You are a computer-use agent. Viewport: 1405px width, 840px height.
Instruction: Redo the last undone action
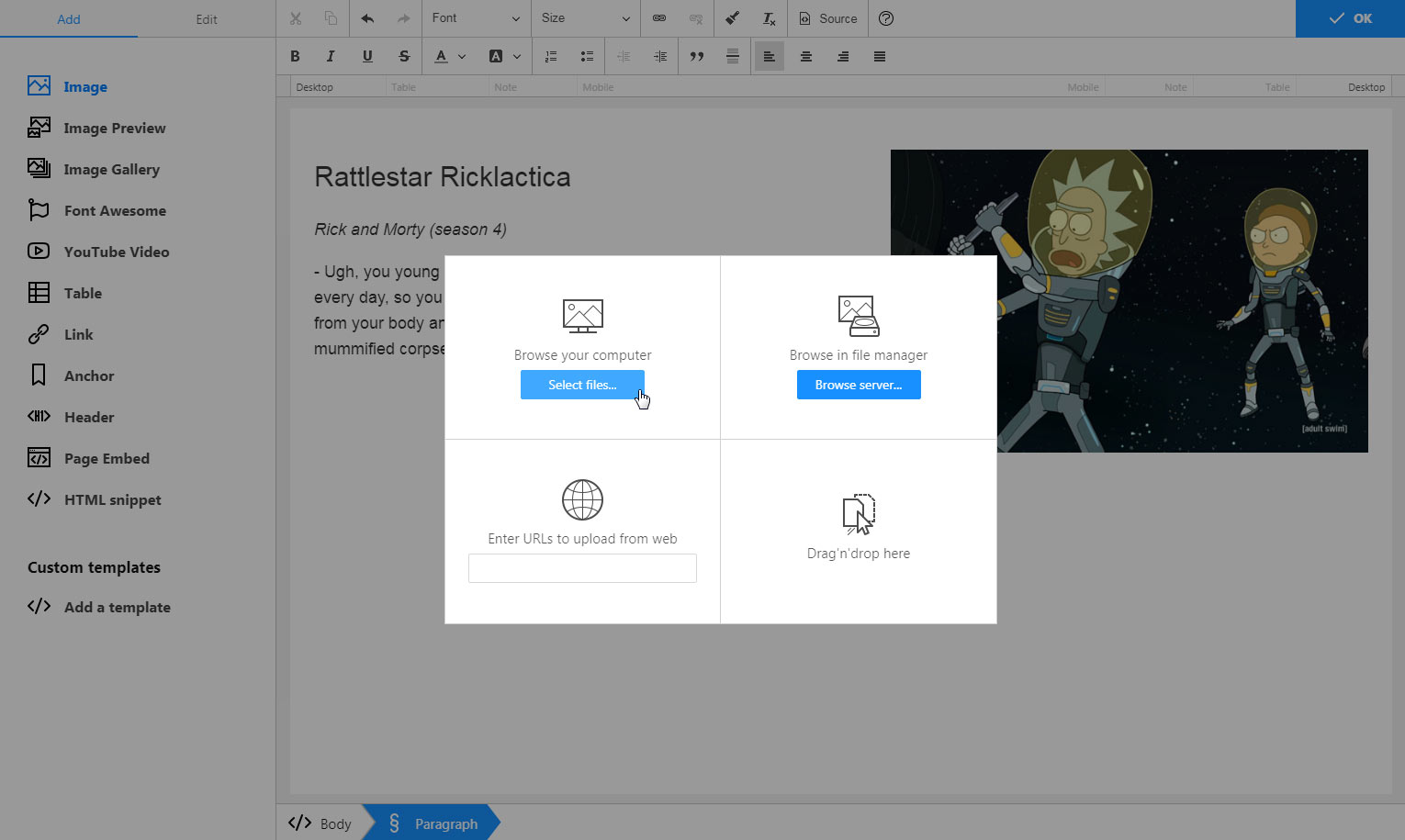point(403,18)
